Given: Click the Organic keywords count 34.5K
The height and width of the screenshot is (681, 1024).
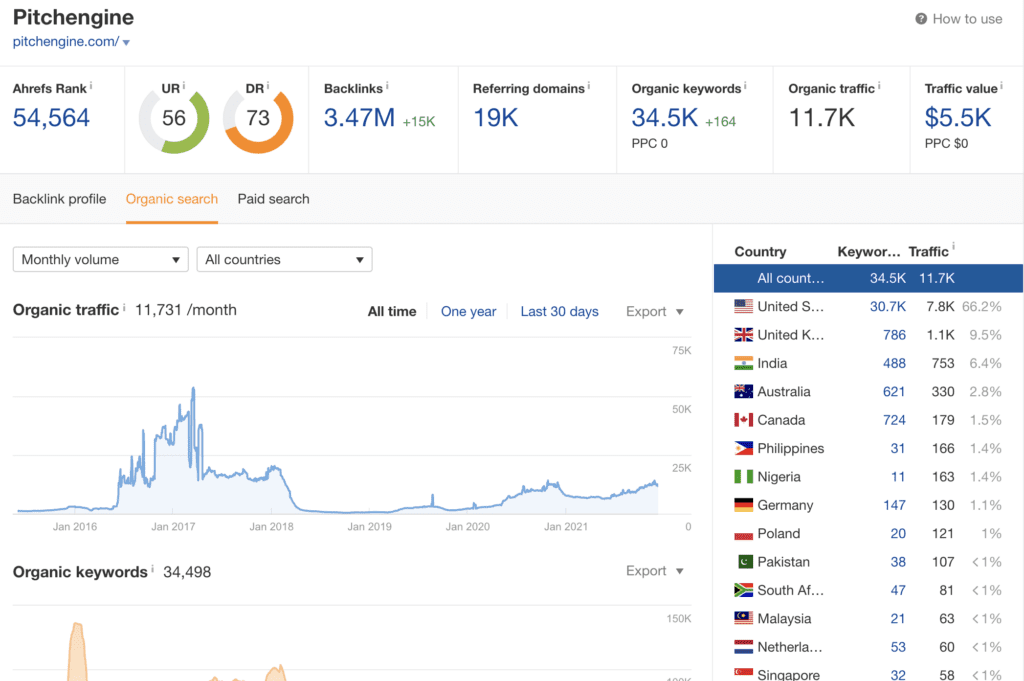Looking at the screenshot, I should (665, 118).
